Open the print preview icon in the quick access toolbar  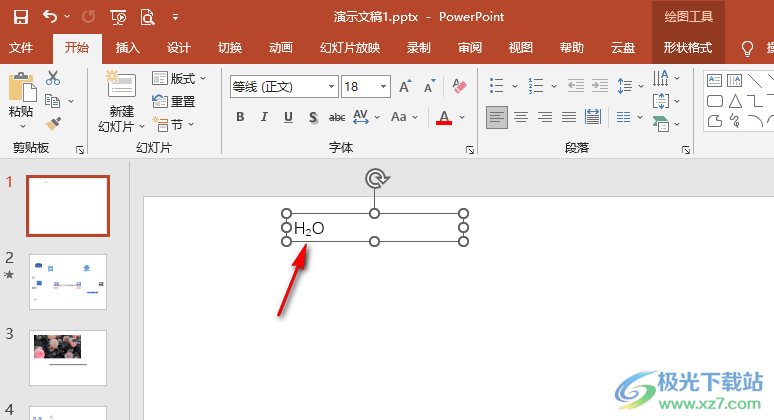pyautogui.click(x=147, y=17)
